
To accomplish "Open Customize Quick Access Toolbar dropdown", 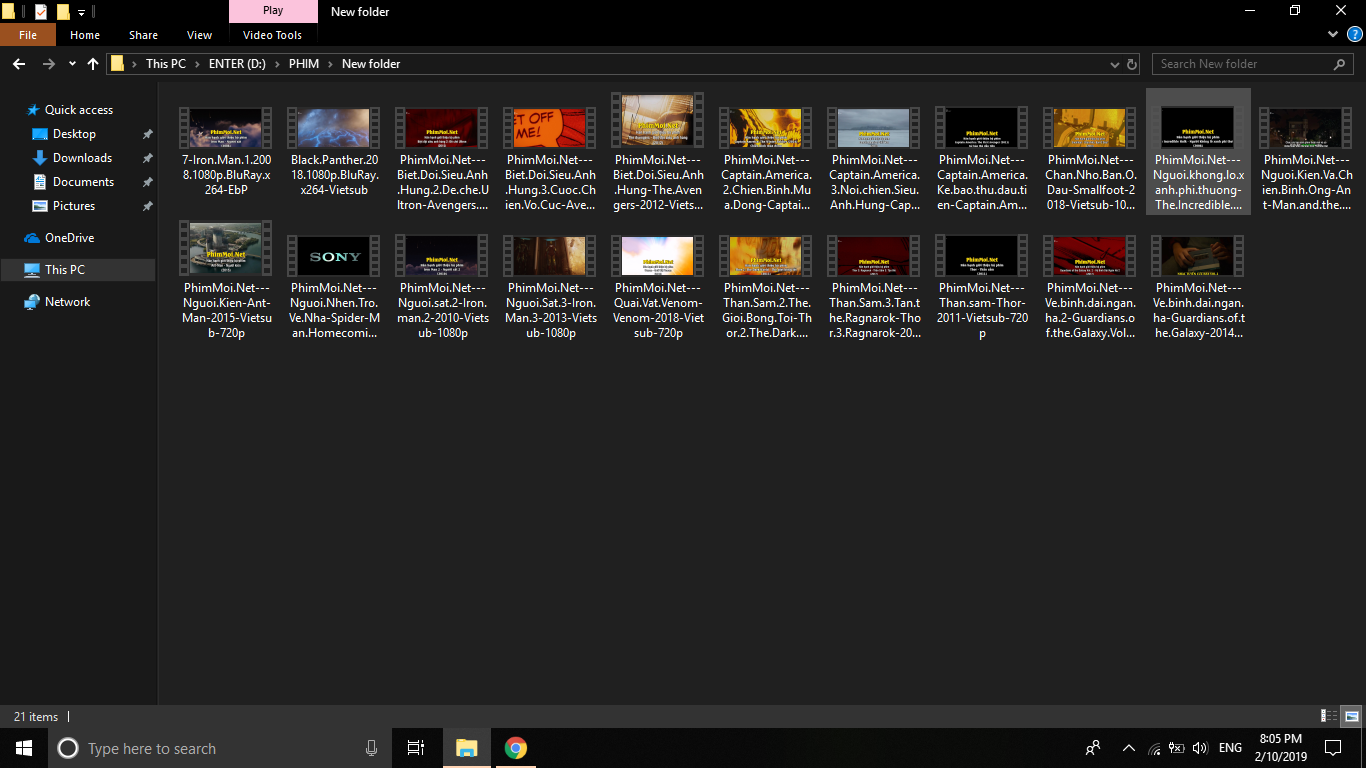I will (81, 12).
